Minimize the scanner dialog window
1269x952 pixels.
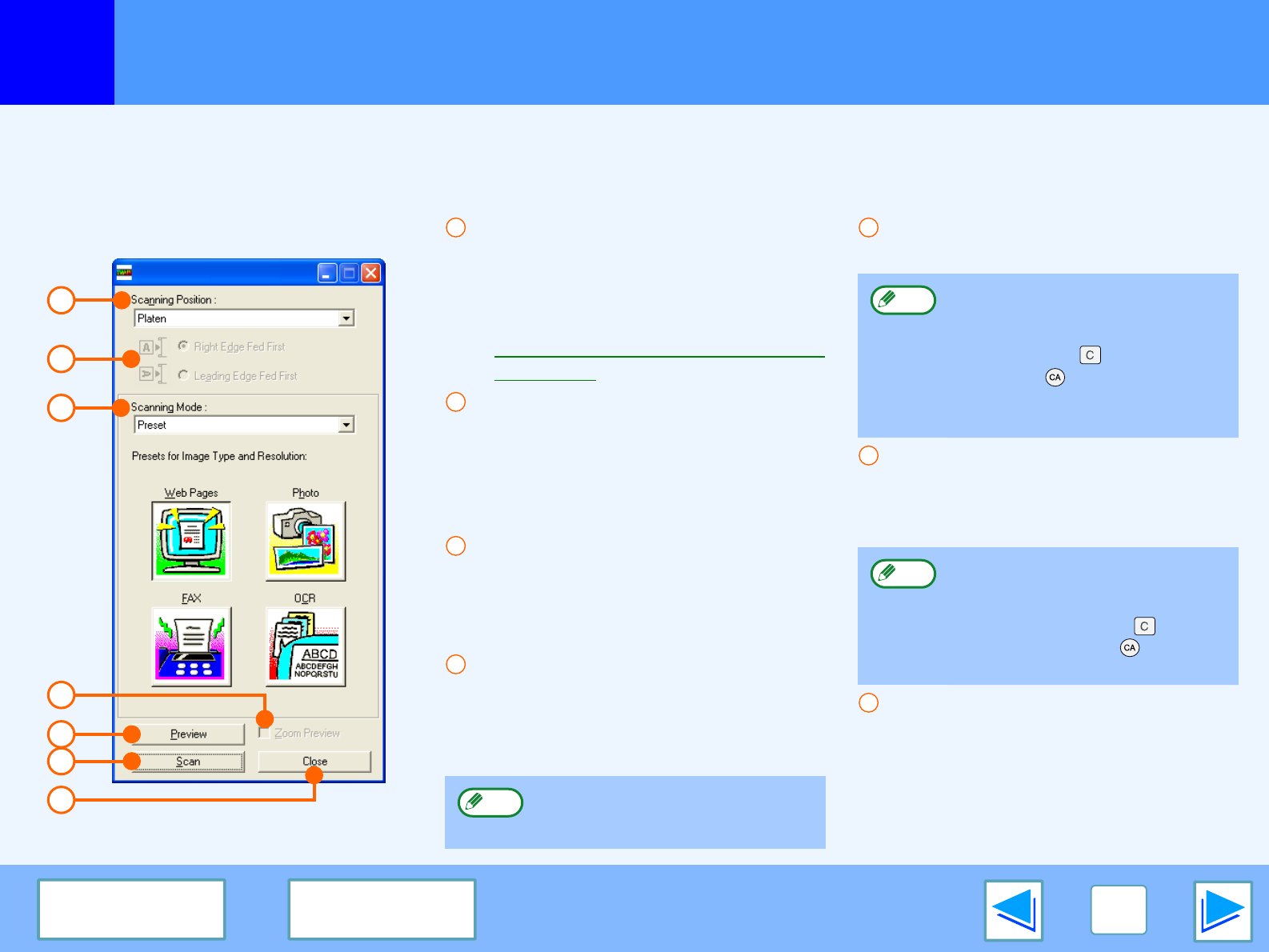coord(327,273)
